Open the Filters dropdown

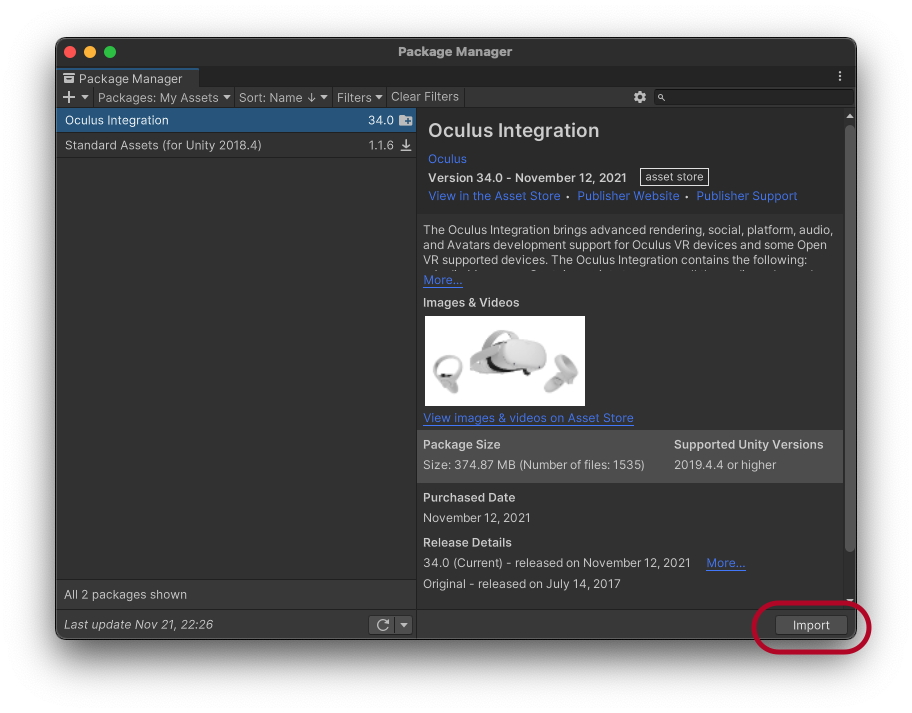click(359, 97)
